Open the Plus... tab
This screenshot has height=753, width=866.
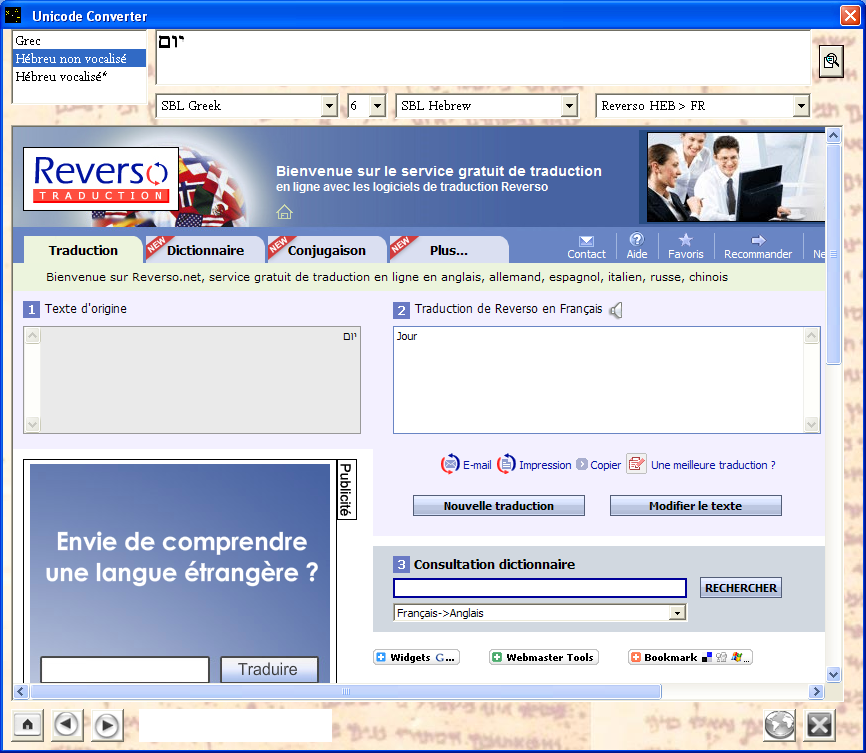tap(448, 250)
